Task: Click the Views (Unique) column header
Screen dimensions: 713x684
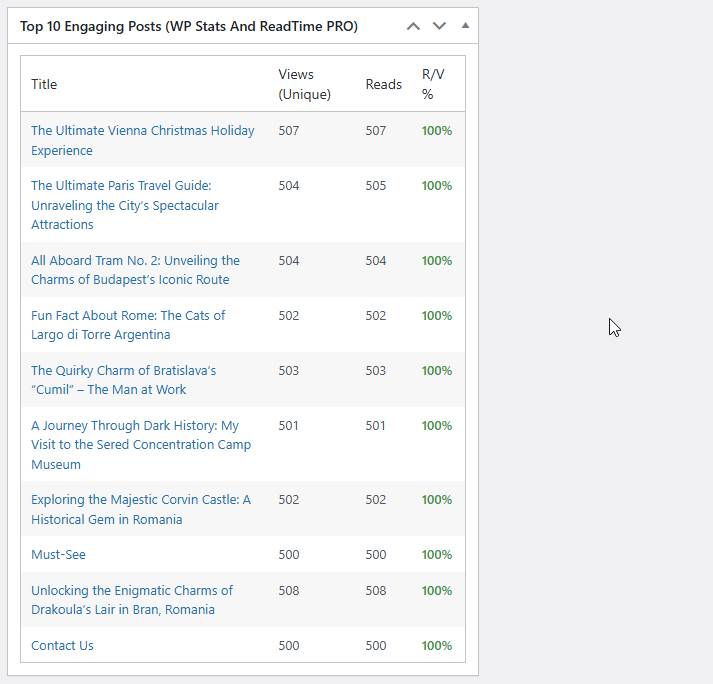Action: point(304,84)
